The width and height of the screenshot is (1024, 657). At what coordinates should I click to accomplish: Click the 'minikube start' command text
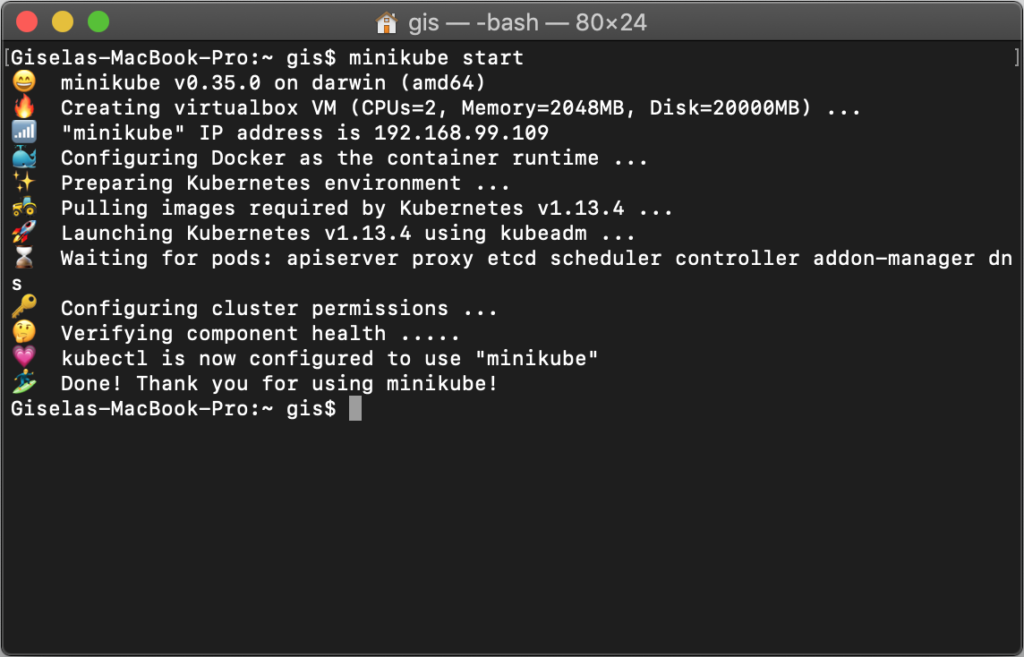(x=436, y=57)
